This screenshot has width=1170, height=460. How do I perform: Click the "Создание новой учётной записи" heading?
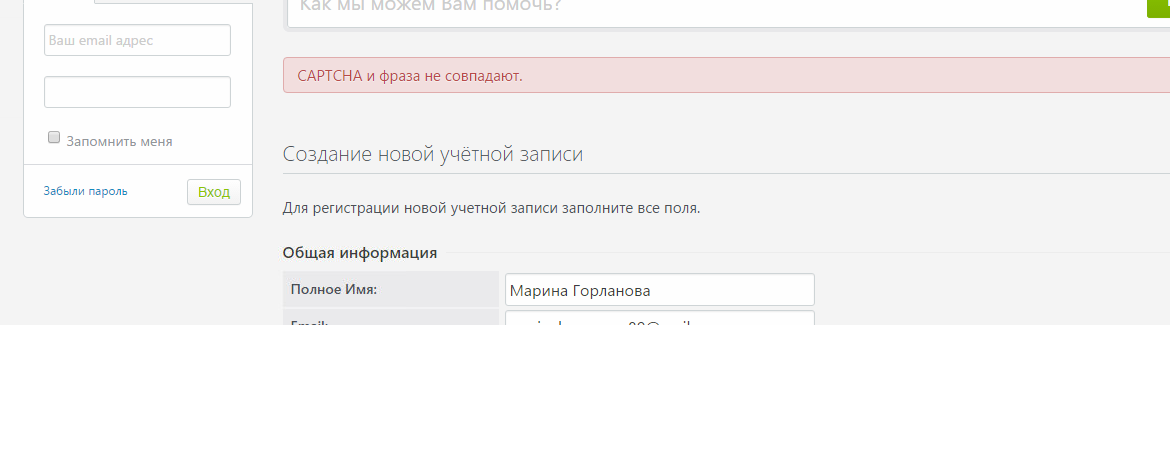pos(432,154)
